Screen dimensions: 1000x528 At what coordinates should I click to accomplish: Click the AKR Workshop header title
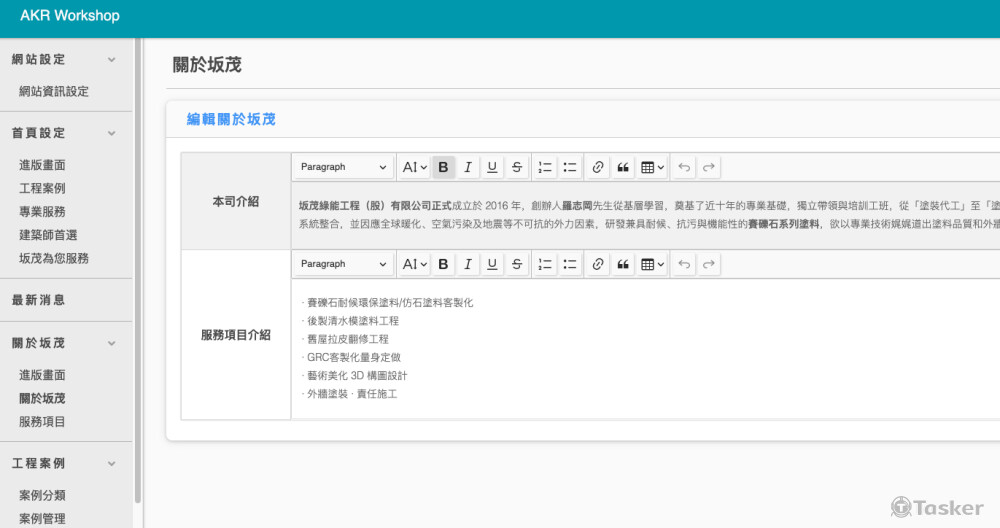70,16
